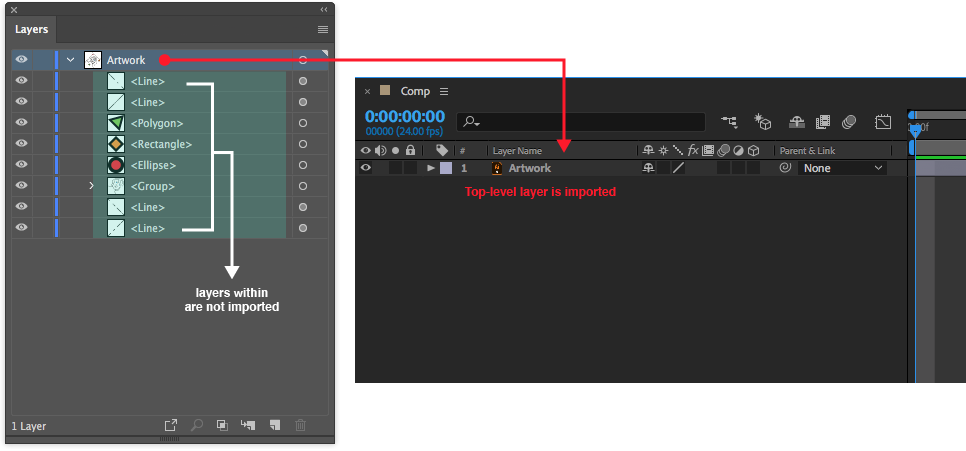The width and height of the screenshot is (966, 451).
Task: Toggle Shy switch on Artwork timeline layer
Action: coord(648,168)
